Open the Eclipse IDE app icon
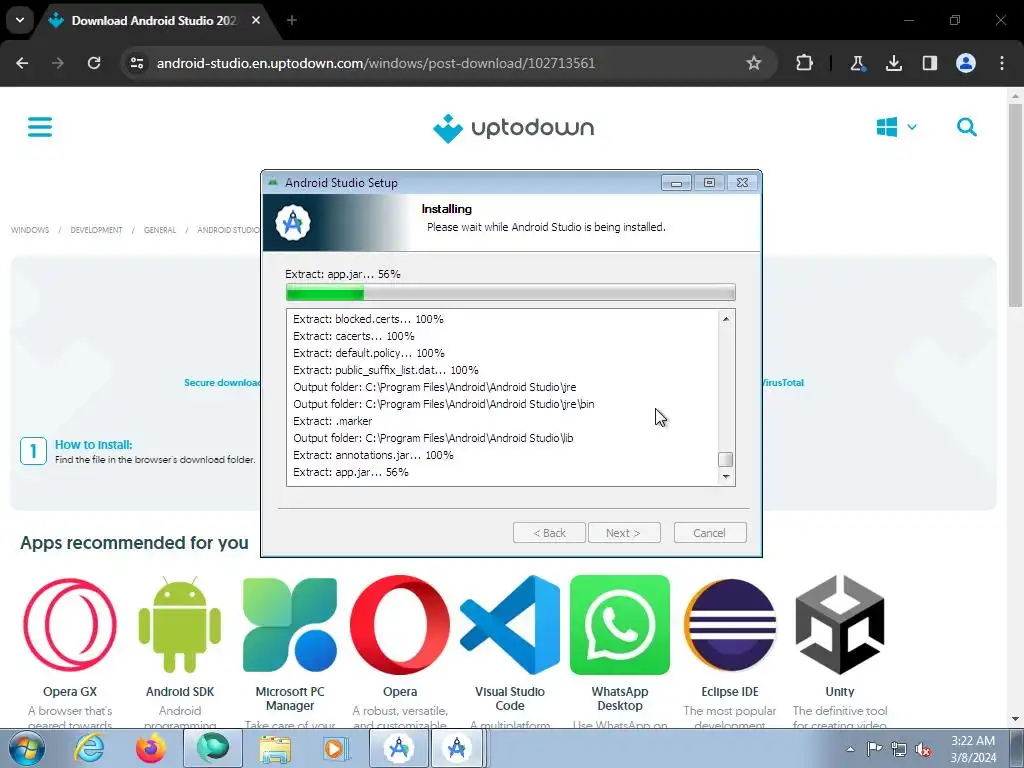This screenshot has width=1024, height=768. coord(729,625)
